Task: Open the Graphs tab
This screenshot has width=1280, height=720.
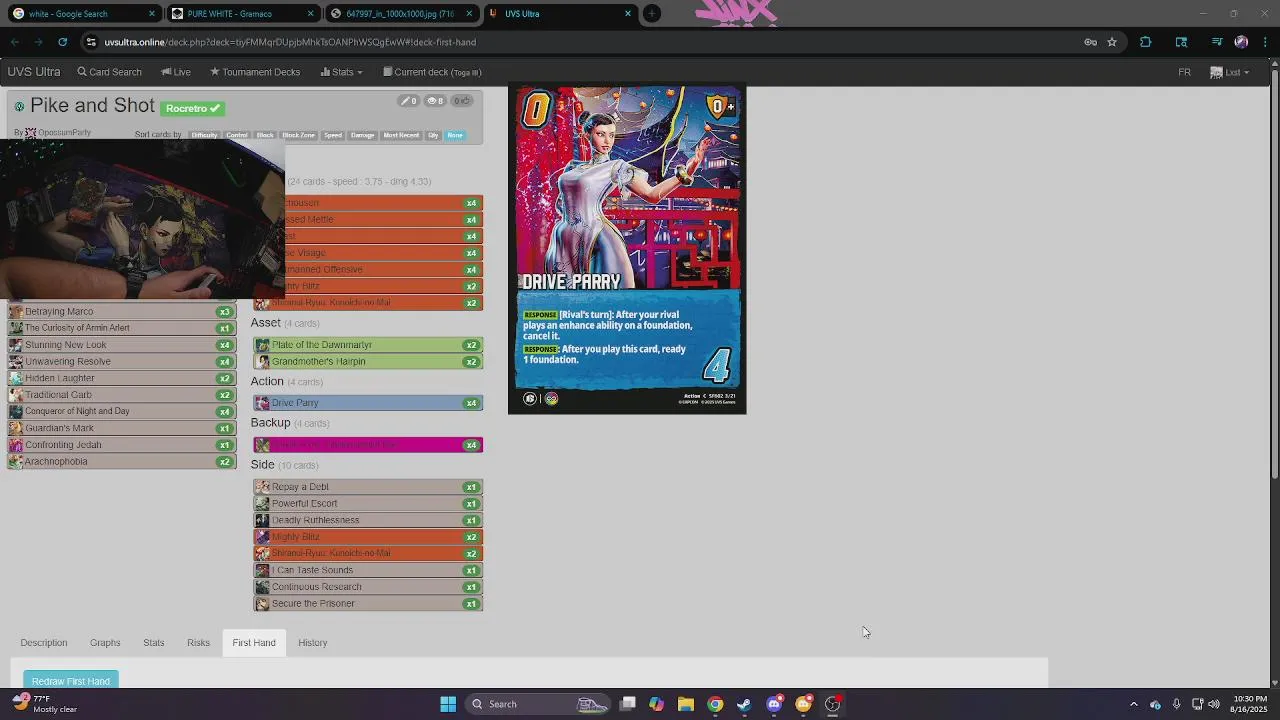Action: pos(105,643)
